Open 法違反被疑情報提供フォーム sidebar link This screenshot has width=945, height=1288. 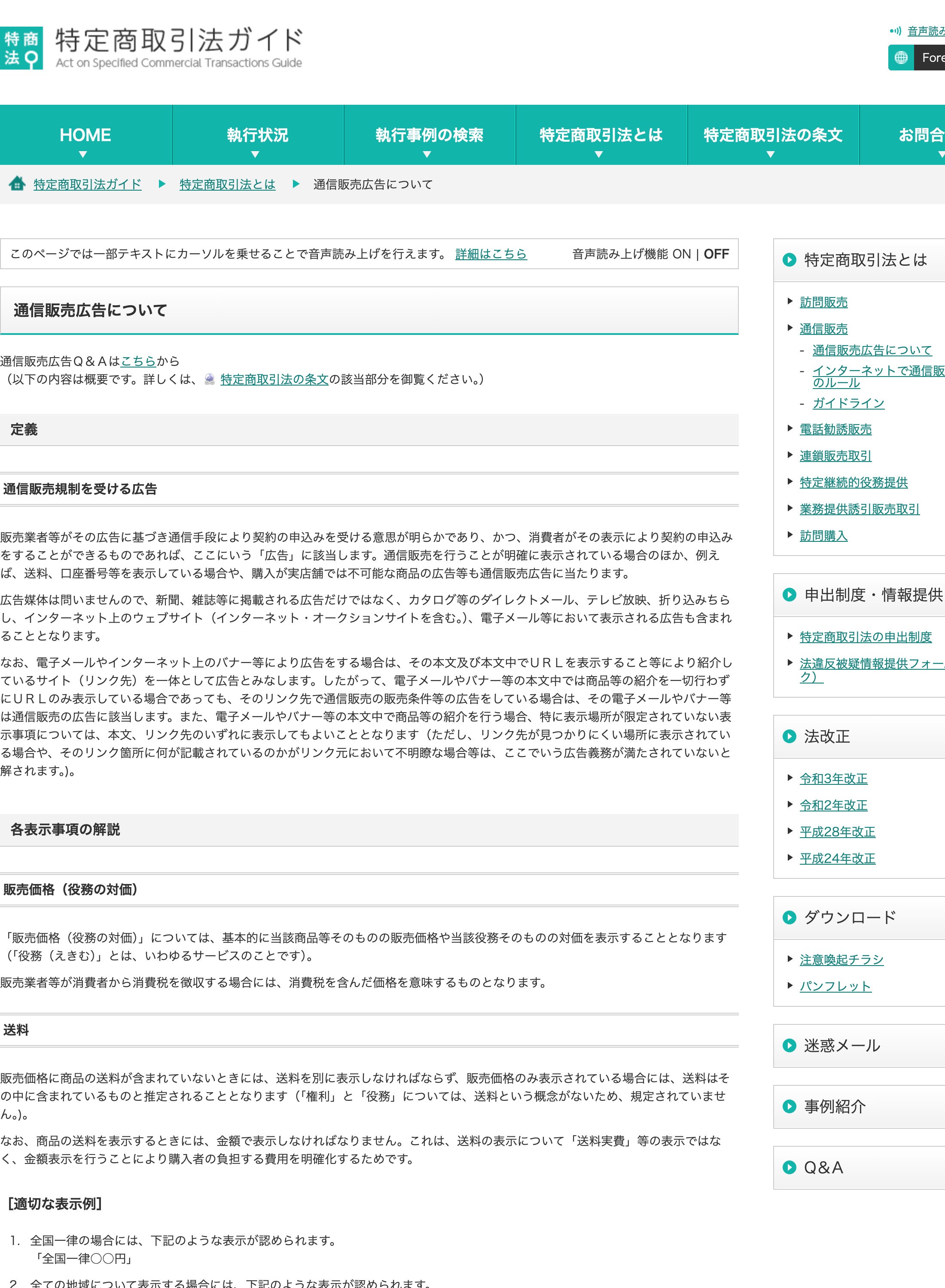(872, 670)
